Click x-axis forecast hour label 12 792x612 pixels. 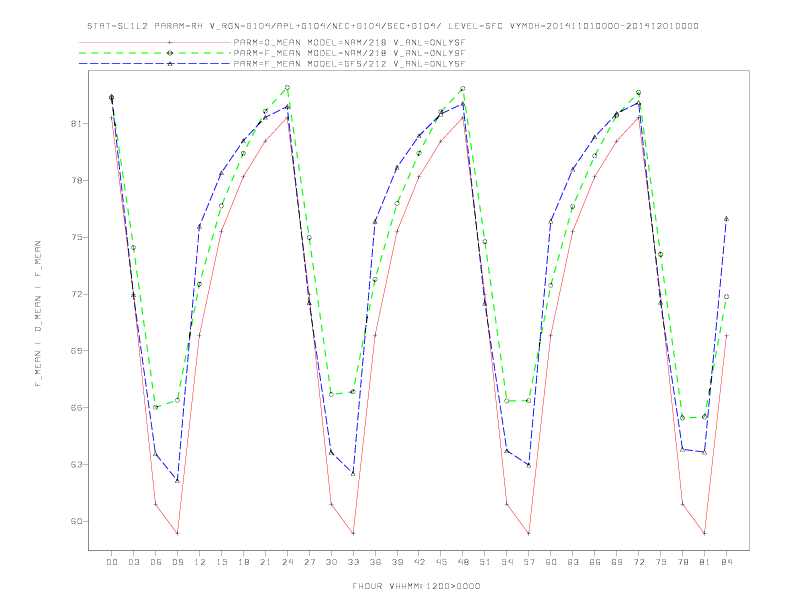[200, 562]
